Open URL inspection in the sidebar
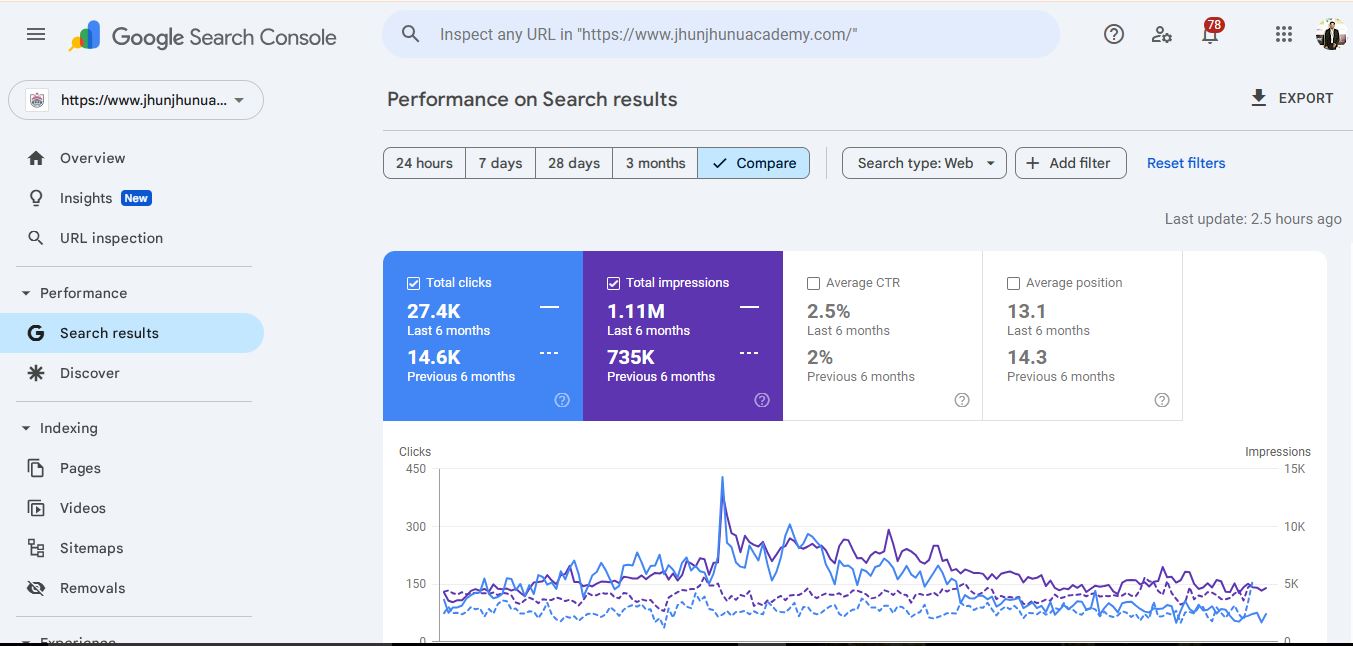Screen dimensions: 1353x646 [132, 238]
